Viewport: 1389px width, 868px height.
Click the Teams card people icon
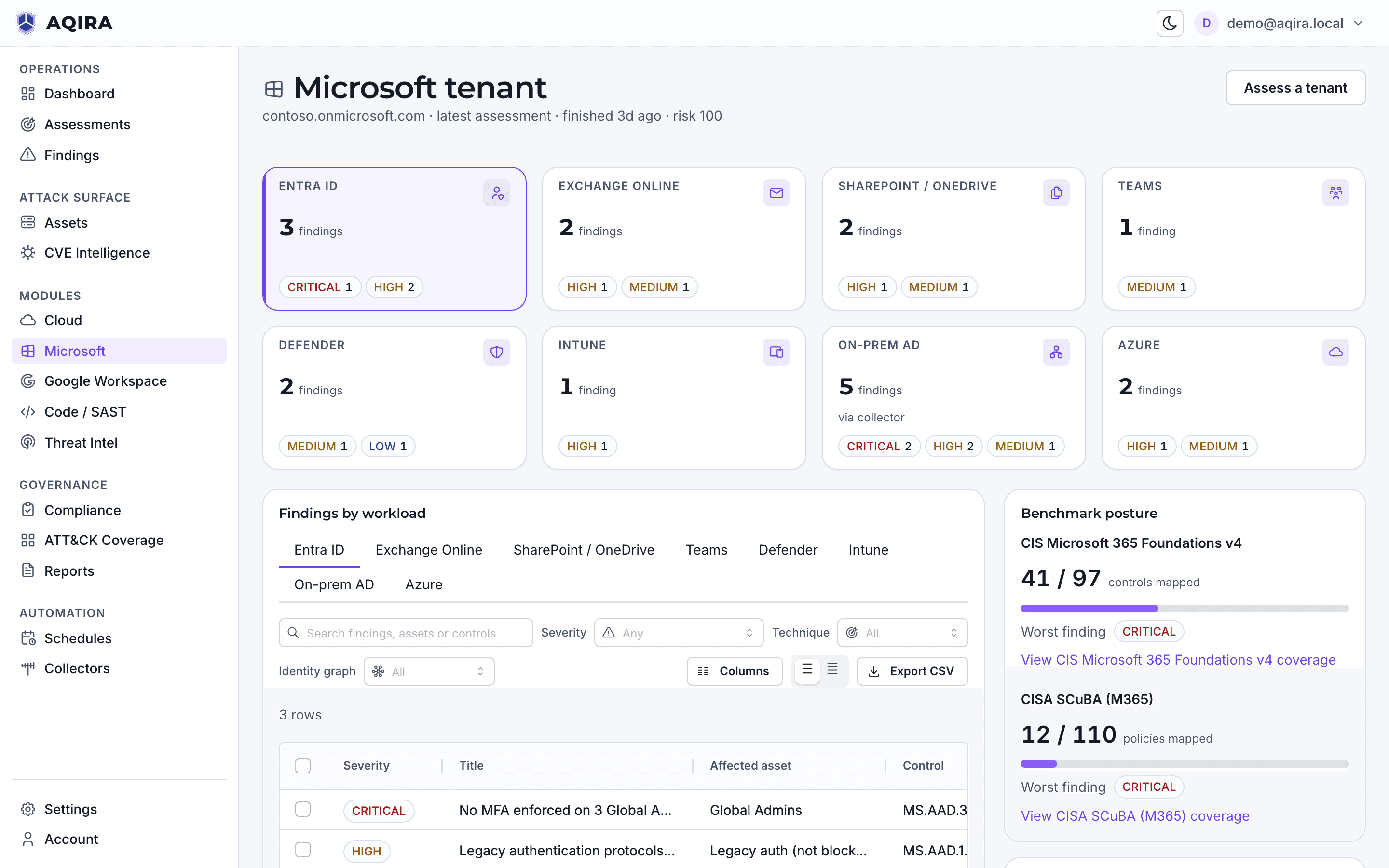point(1335,193)
